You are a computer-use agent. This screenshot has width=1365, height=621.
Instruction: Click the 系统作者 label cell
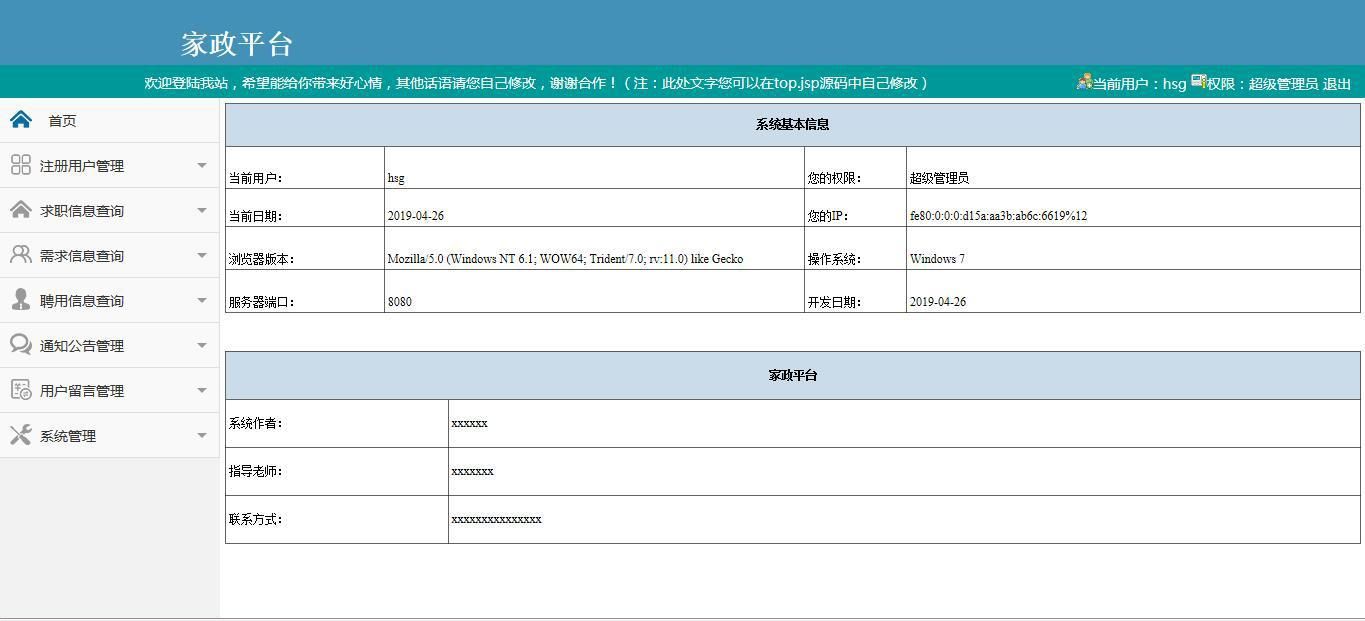click(337, 423)
